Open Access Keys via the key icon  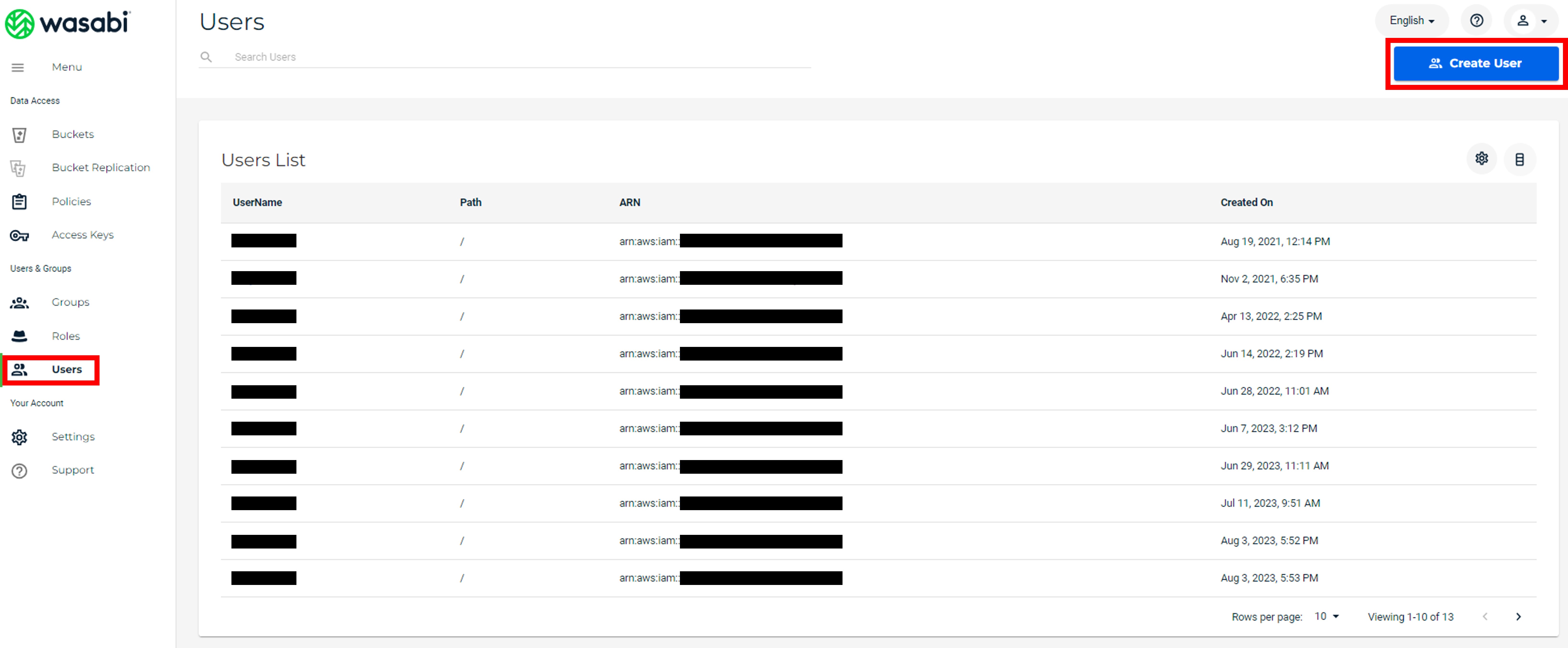tap(19, 235)
